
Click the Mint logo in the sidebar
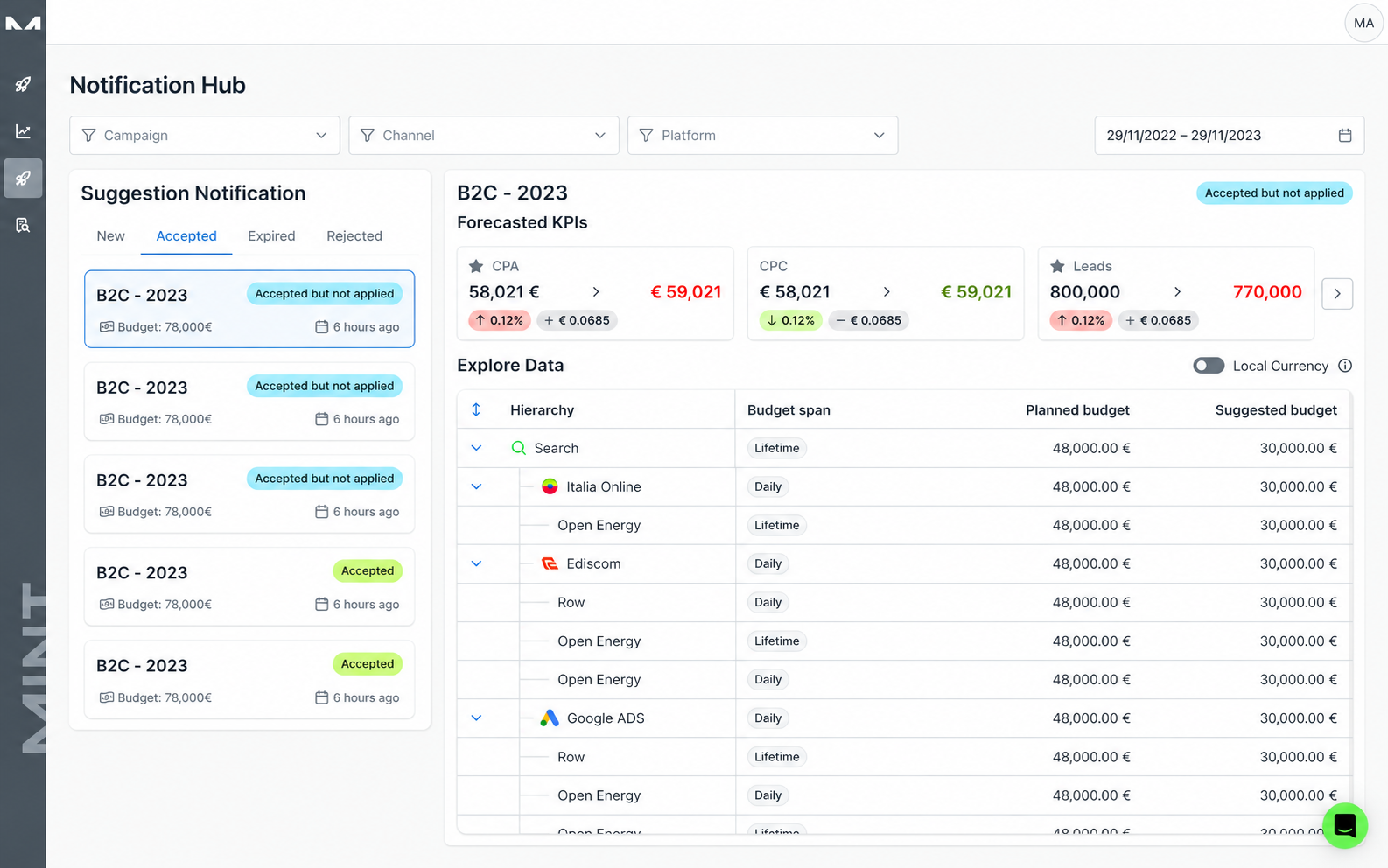pyautogui.click(x=23, y=23)
